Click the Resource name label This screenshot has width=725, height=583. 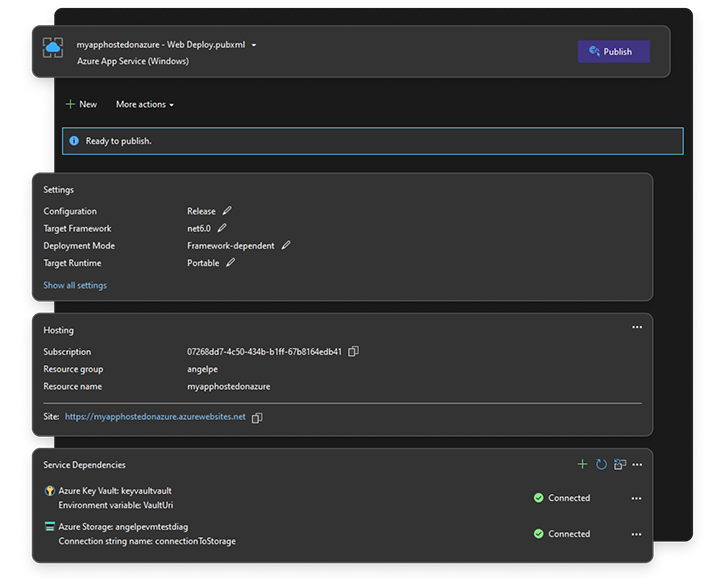pyautogui.click(x=73, y=387)
